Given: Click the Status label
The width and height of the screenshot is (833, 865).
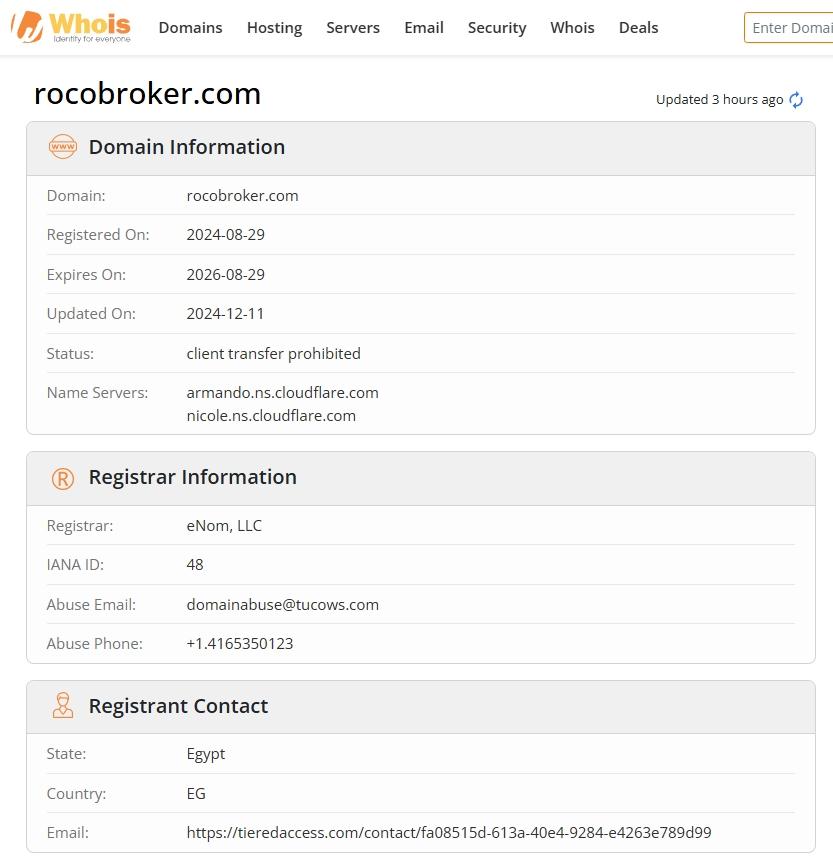Looking at the screenshot, I should pos(70,354).
